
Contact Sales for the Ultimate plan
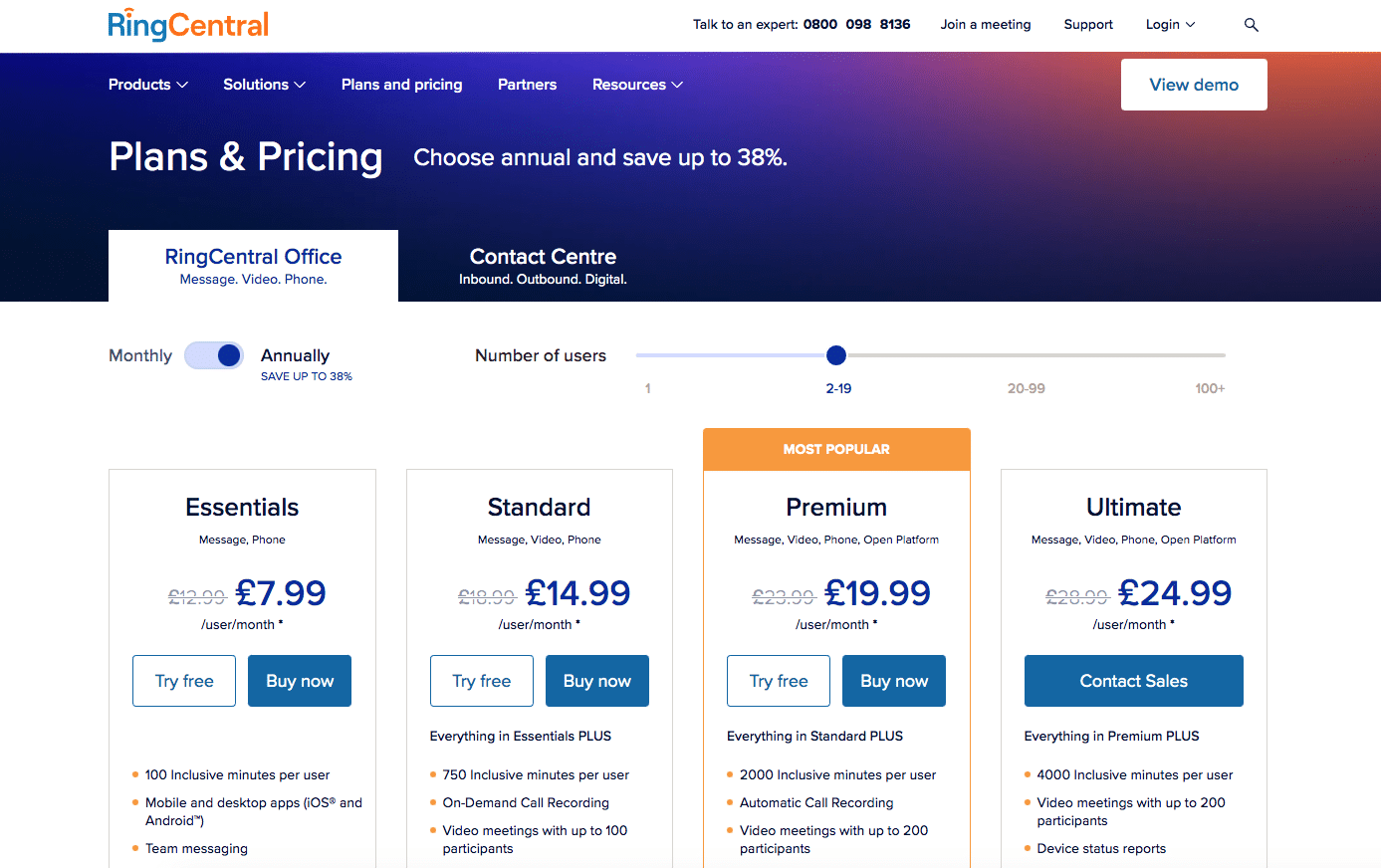[x=1133, y=681]
